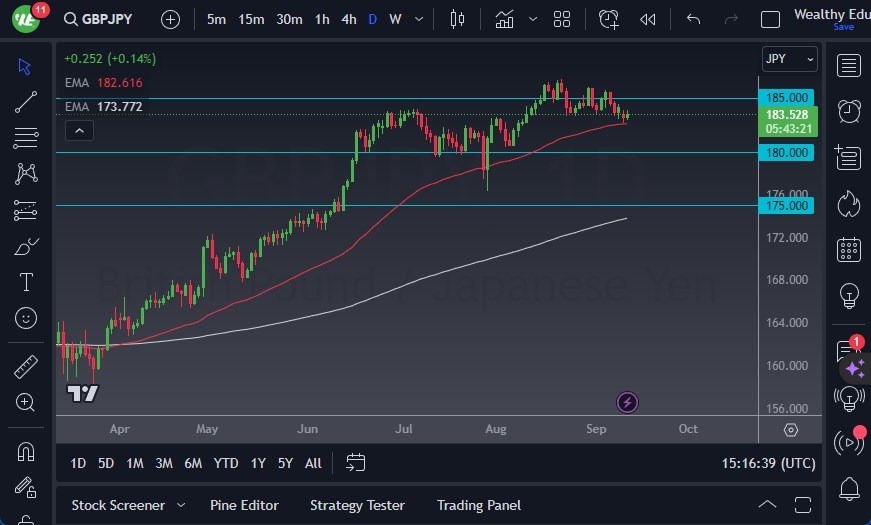Select the 4h timeframe button
Screen dimensions: 871x525
pyautogui.click(x=348, y=19)
